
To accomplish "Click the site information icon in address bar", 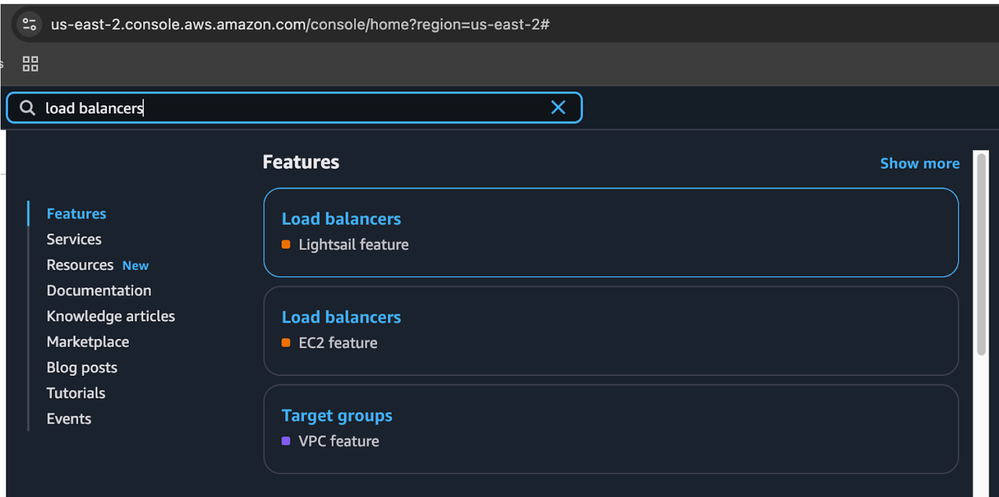I will click(x=29, y=24).
